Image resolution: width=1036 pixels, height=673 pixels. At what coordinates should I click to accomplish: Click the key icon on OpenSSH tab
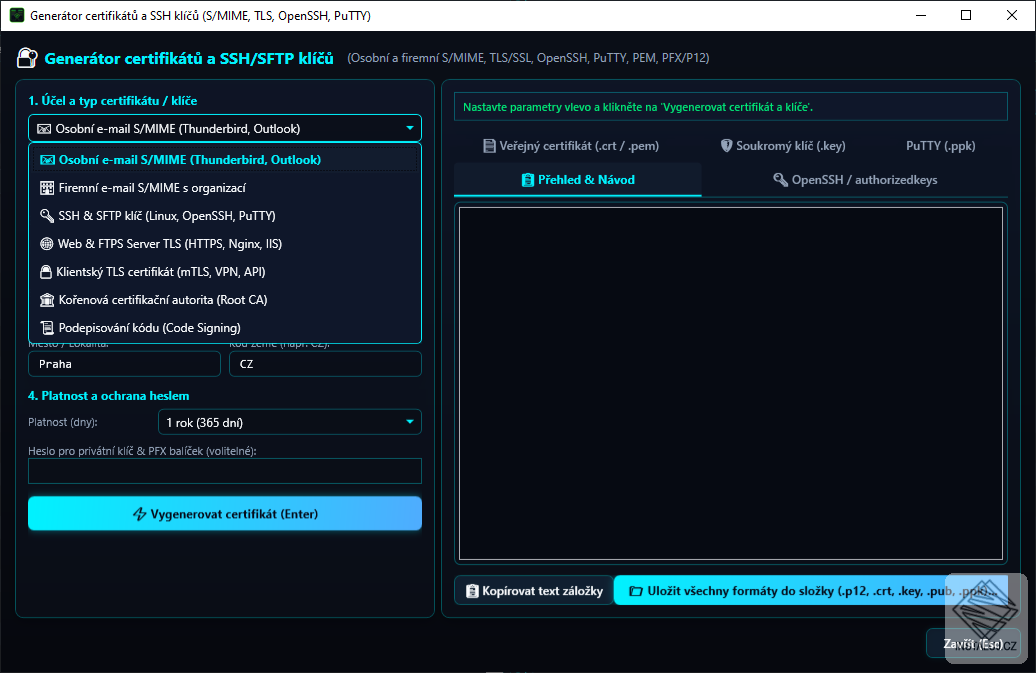pyautogui.click(x=780, y=180)
